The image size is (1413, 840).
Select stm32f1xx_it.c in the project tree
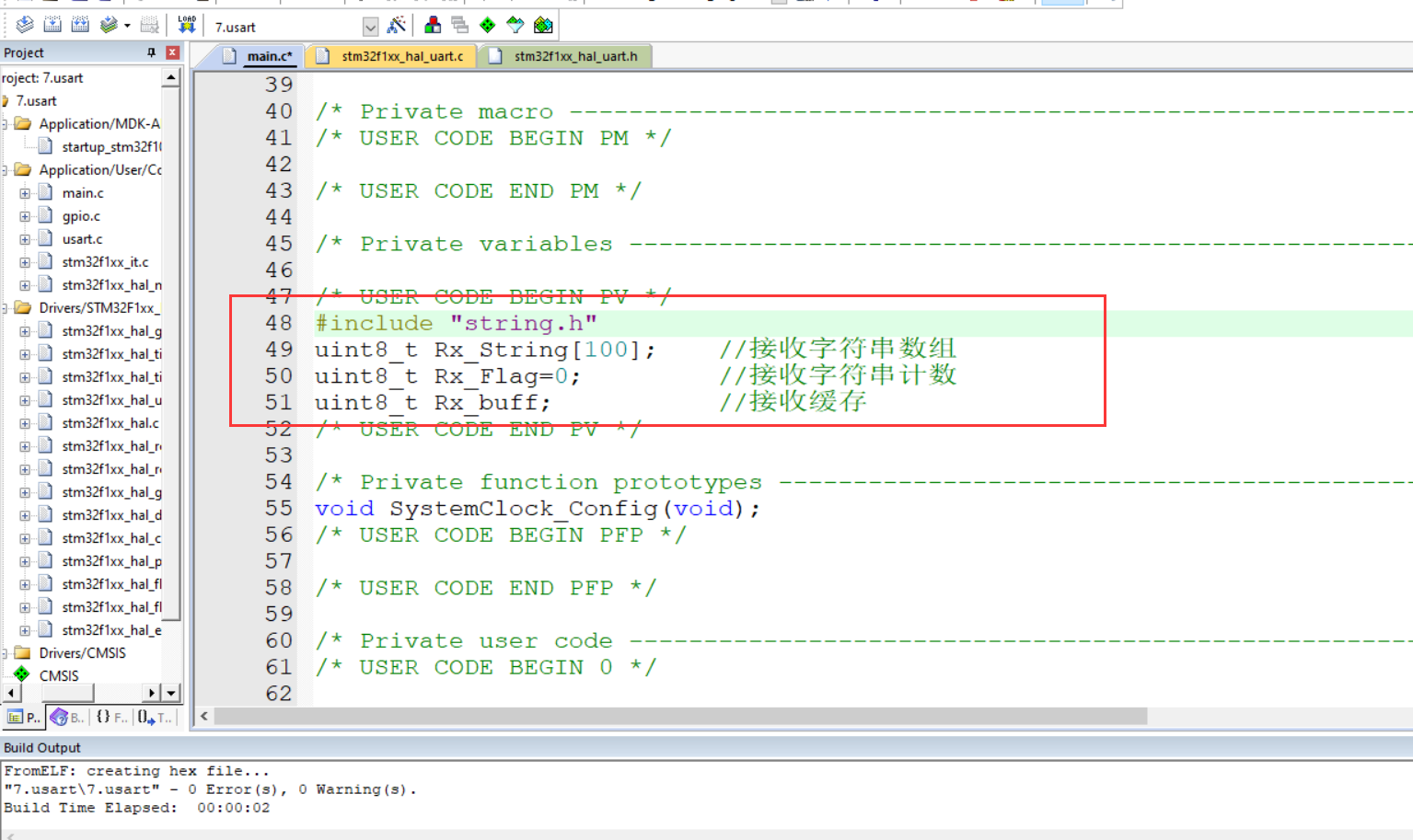tap(105, 262)
